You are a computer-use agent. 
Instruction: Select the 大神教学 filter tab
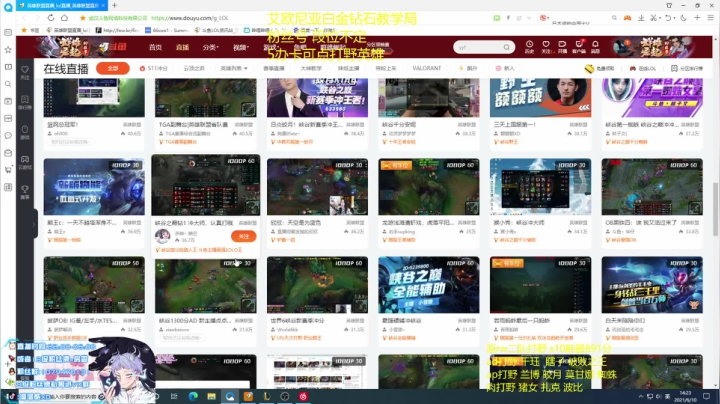tap(311, 68)
